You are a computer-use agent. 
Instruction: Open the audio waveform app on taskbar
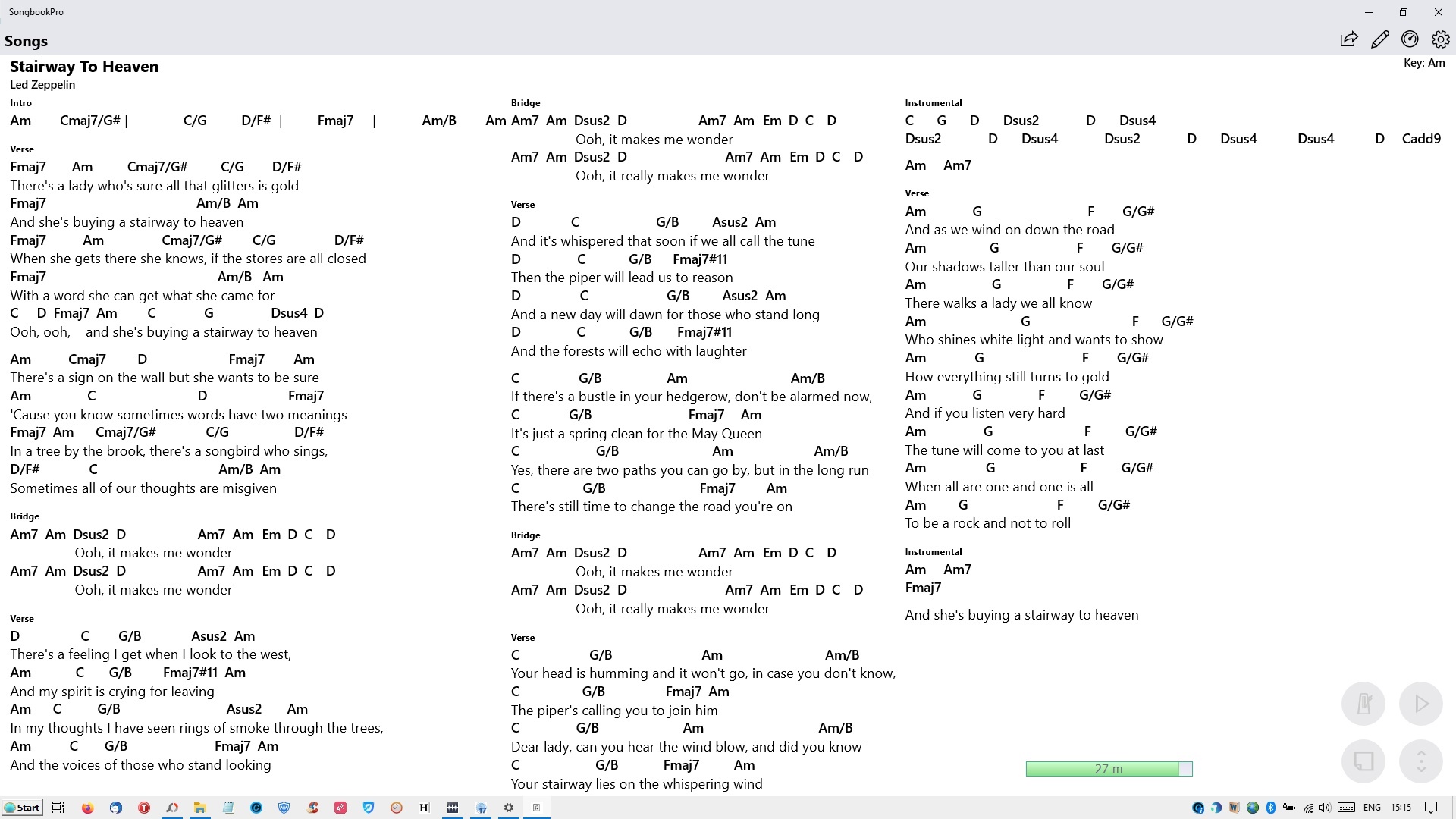(453, 808)
